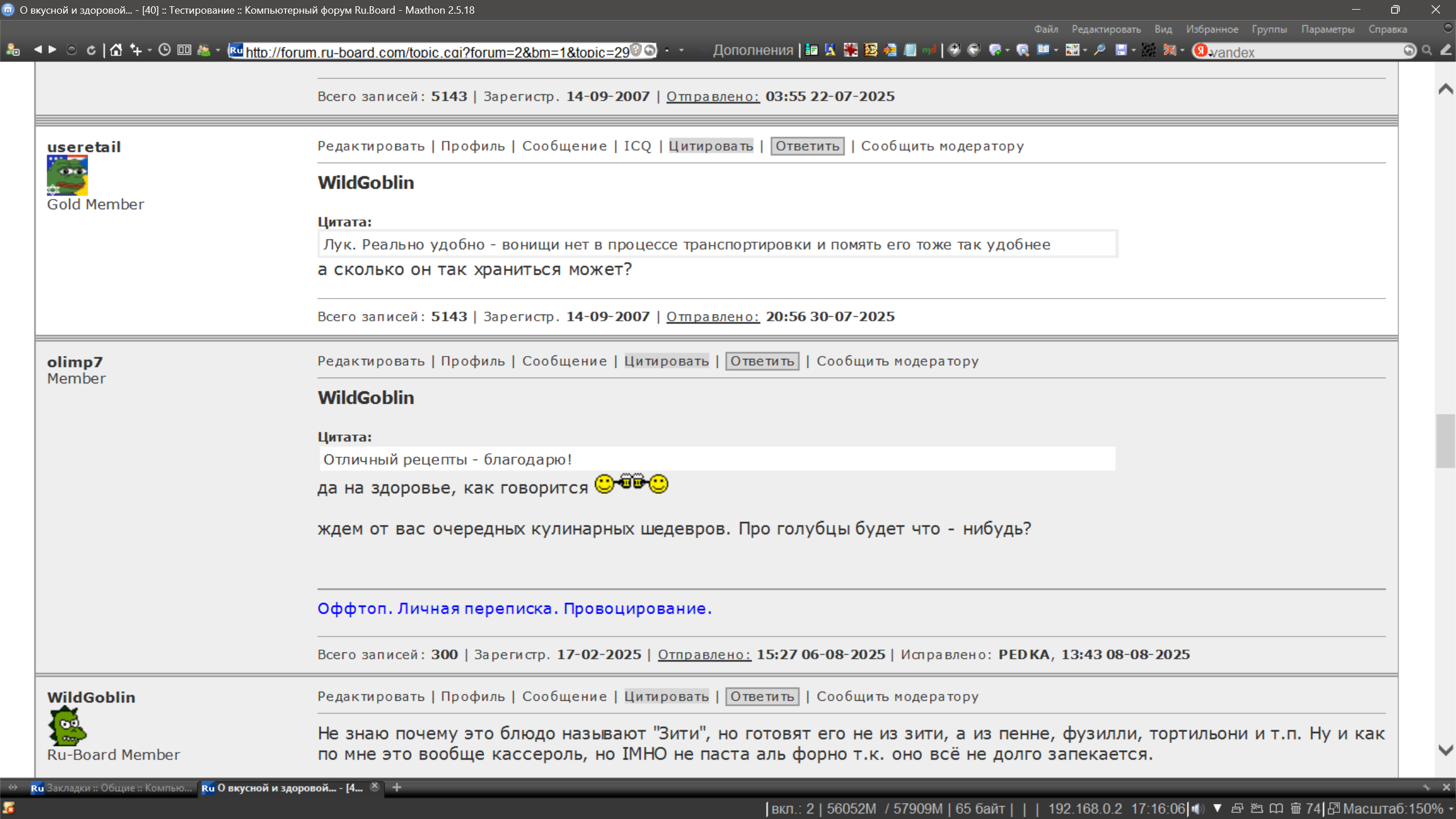1456x819 pixels.
Task: Click Цитировать link in useretail's post
Action: [x=710, y=146]
